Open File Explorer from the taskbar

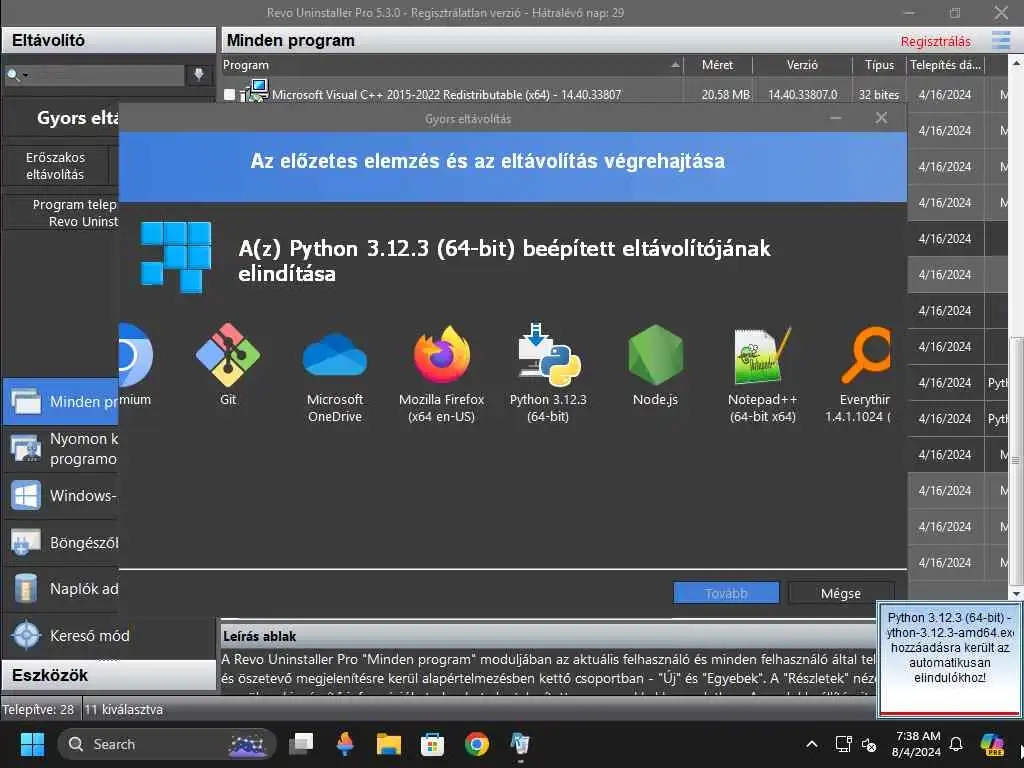pyautogui.click(x=389, y=744)
